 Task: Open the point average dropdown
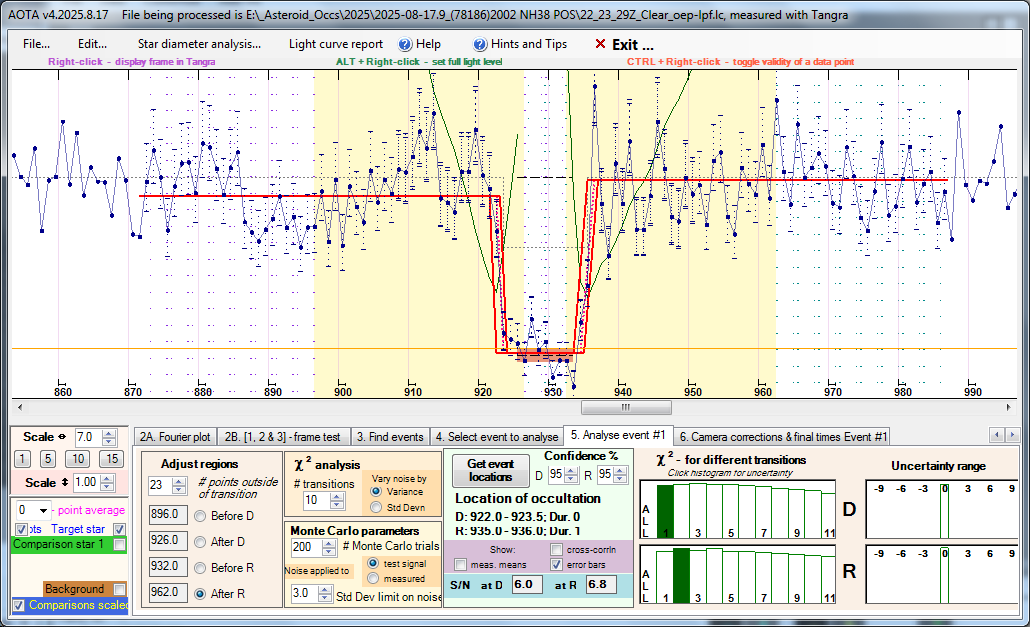click(43, 511)
